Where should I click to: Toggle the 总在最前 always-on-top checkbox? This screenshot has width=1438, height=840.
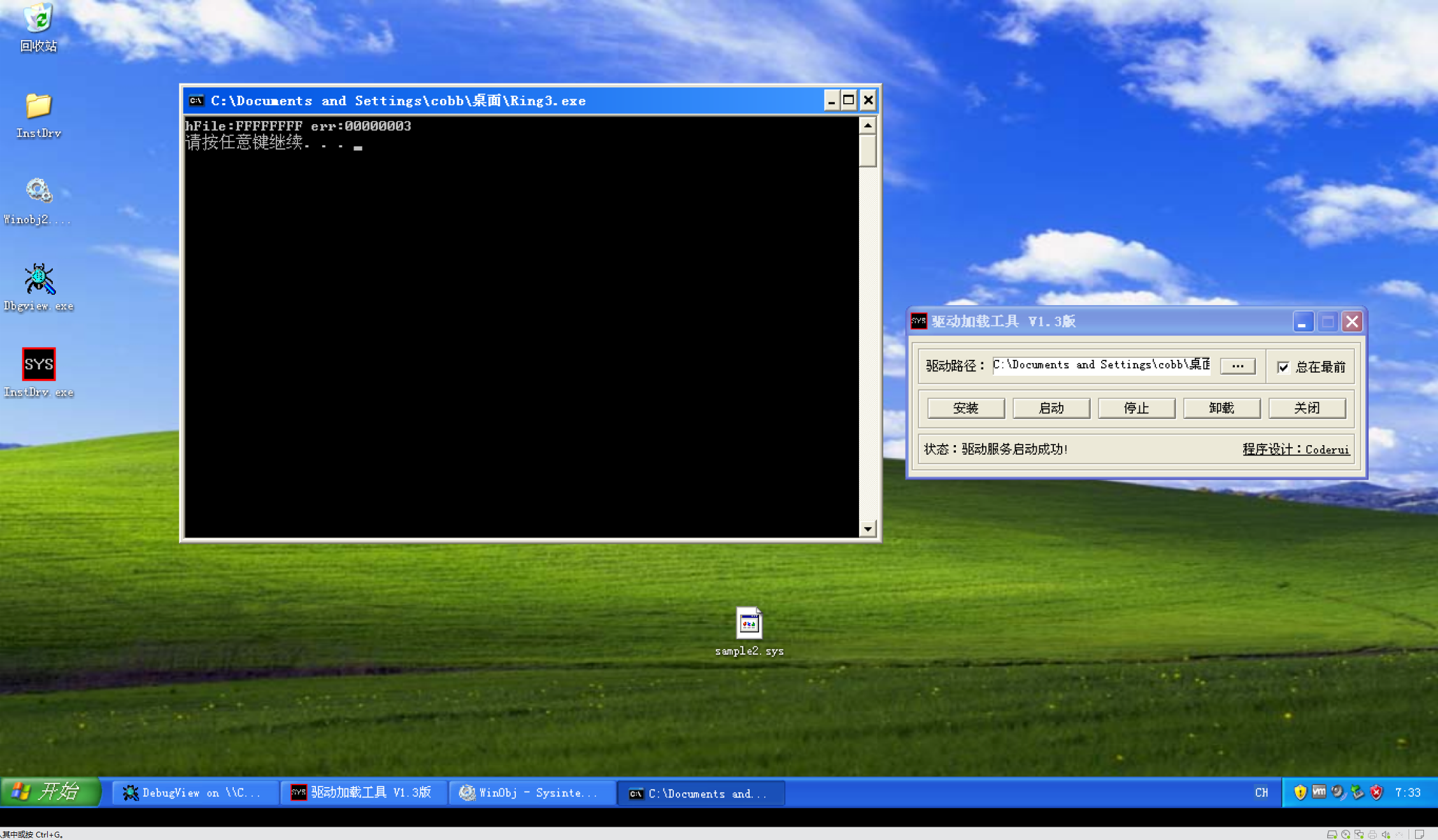click(1284, 367)
